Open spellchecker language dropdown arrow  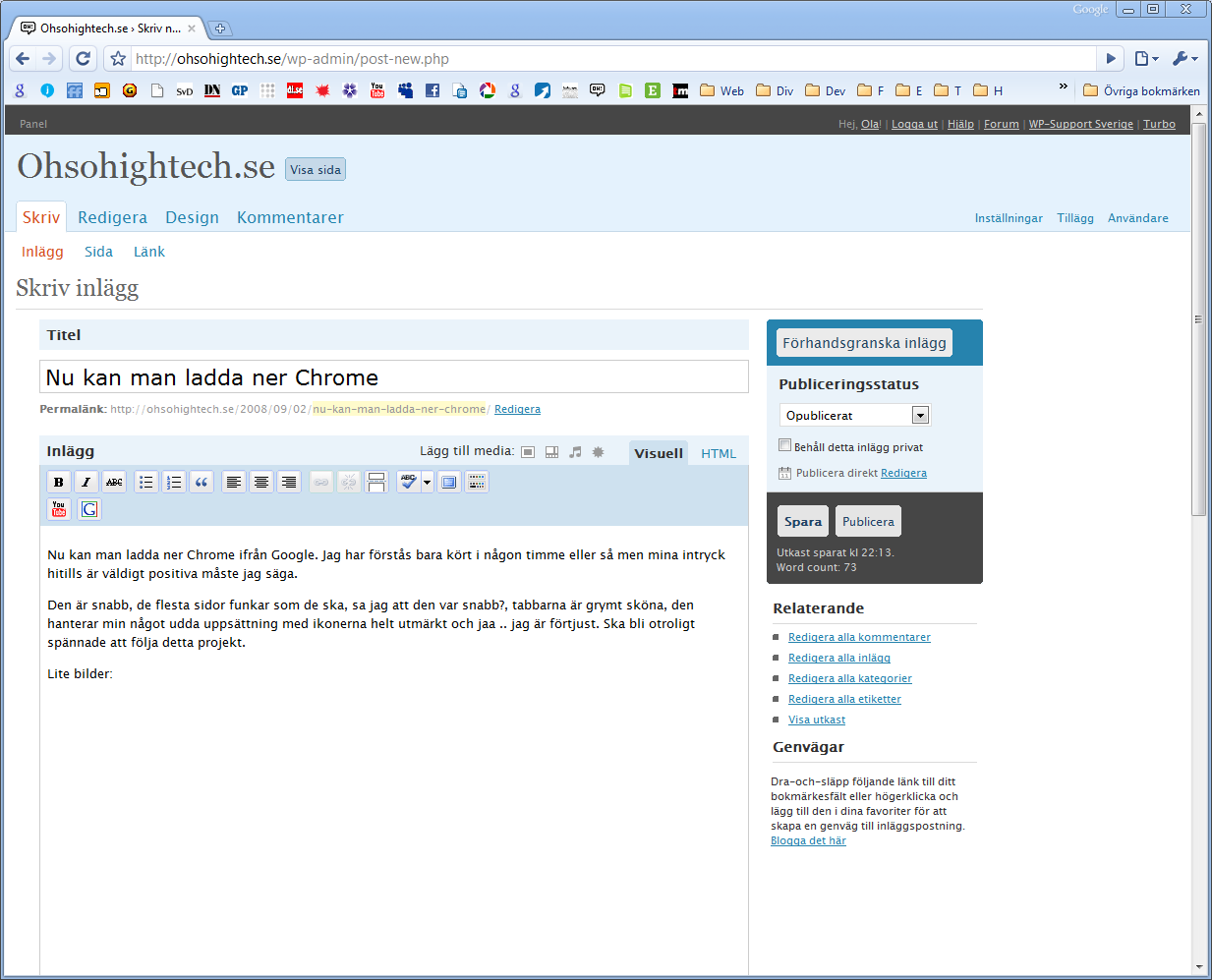(x=427, y=482)
